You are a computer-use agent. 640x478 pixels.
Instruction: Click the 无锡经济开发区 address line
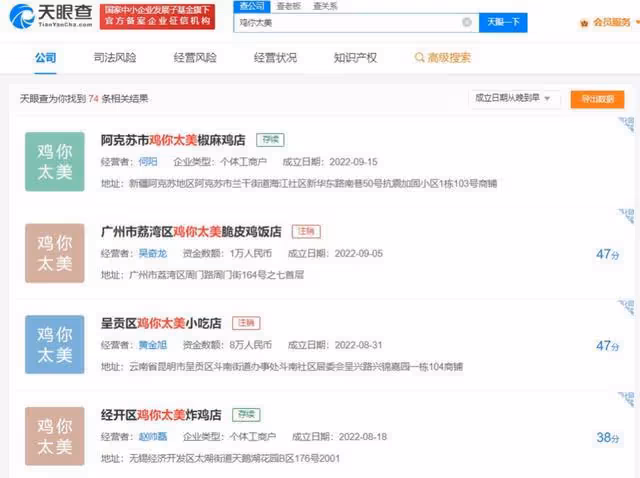pyautogui.click(x=220, y=458)
